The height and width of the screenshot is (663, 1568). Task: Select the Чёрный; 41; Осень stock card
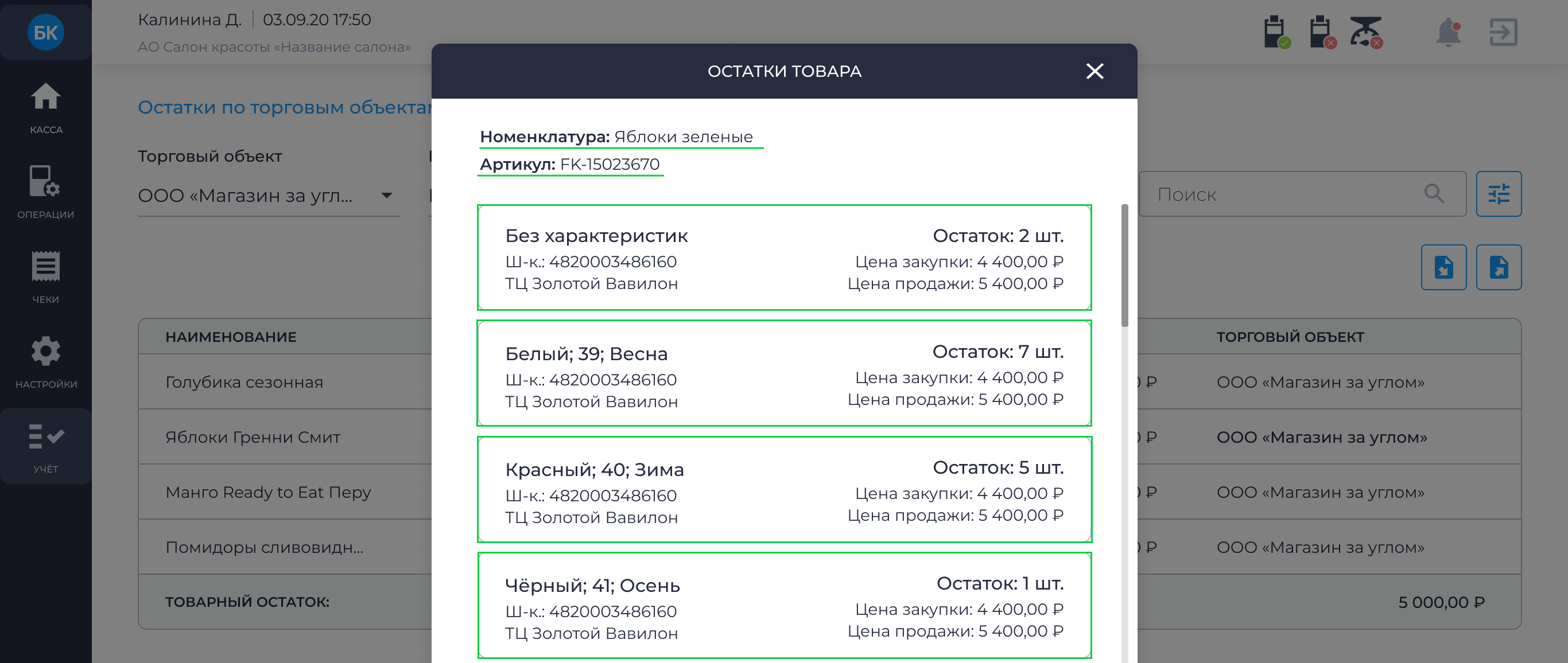point(784,605)
